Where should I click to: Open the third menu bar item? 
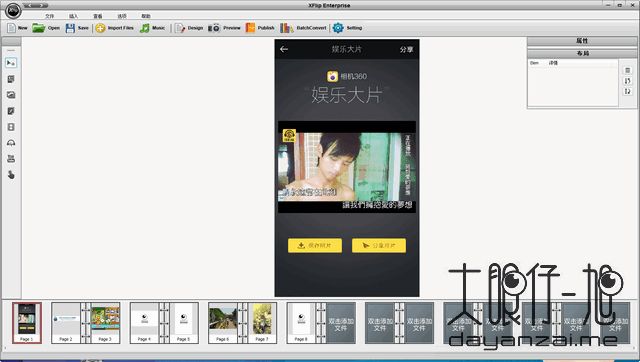pyautogui.click(x=98, y=16)
